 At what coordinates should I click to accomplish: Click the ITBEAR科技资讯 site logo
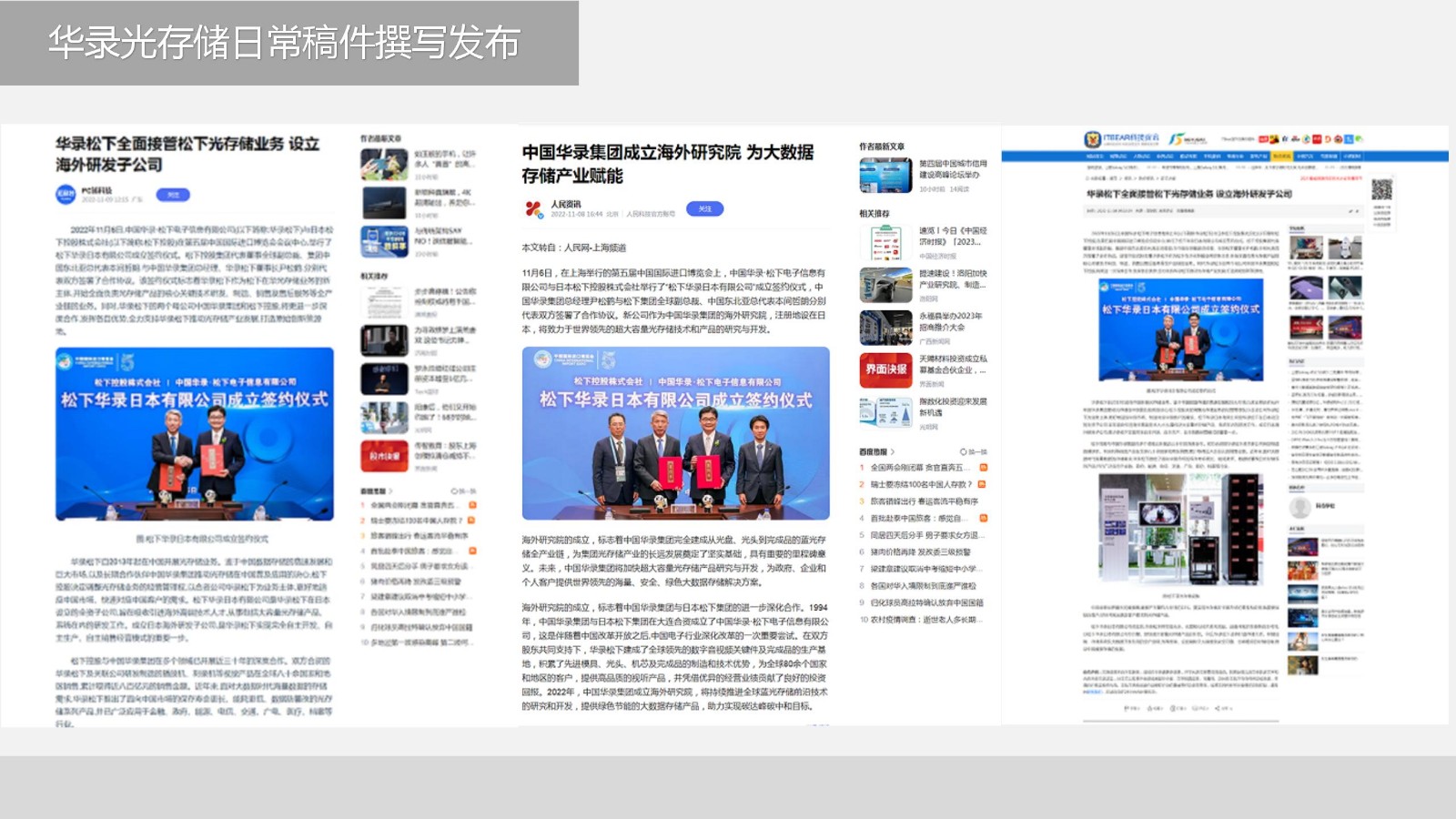click(1121, 139)
